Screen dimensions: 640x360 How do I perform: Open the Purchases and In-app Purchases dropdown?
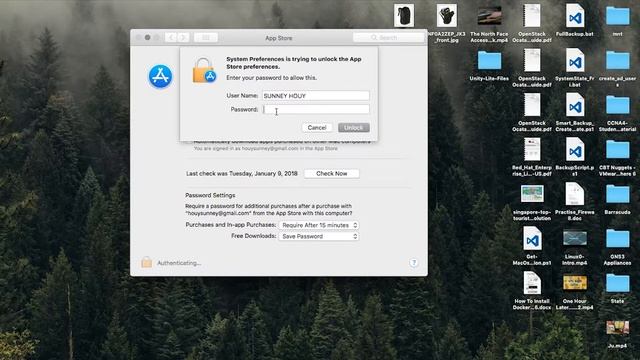[x=318, y=225]
